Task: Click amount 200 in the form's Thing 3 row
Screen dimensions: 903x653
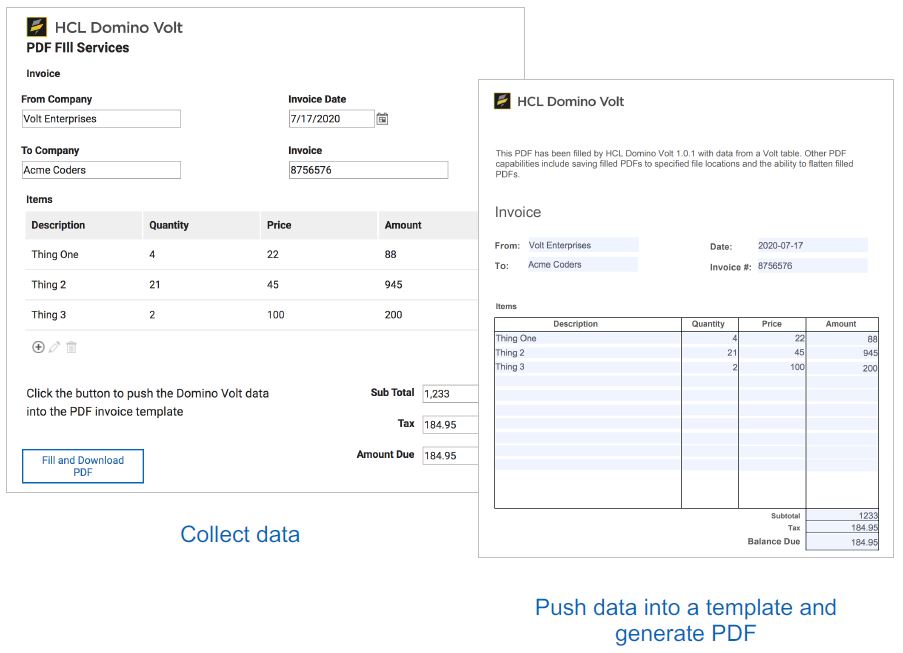Action: [x=393, y=315]
